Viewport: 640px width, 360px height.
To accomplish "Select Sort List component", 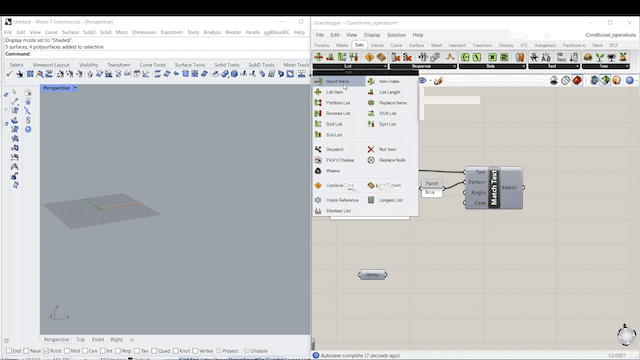I will pos(334,124).
